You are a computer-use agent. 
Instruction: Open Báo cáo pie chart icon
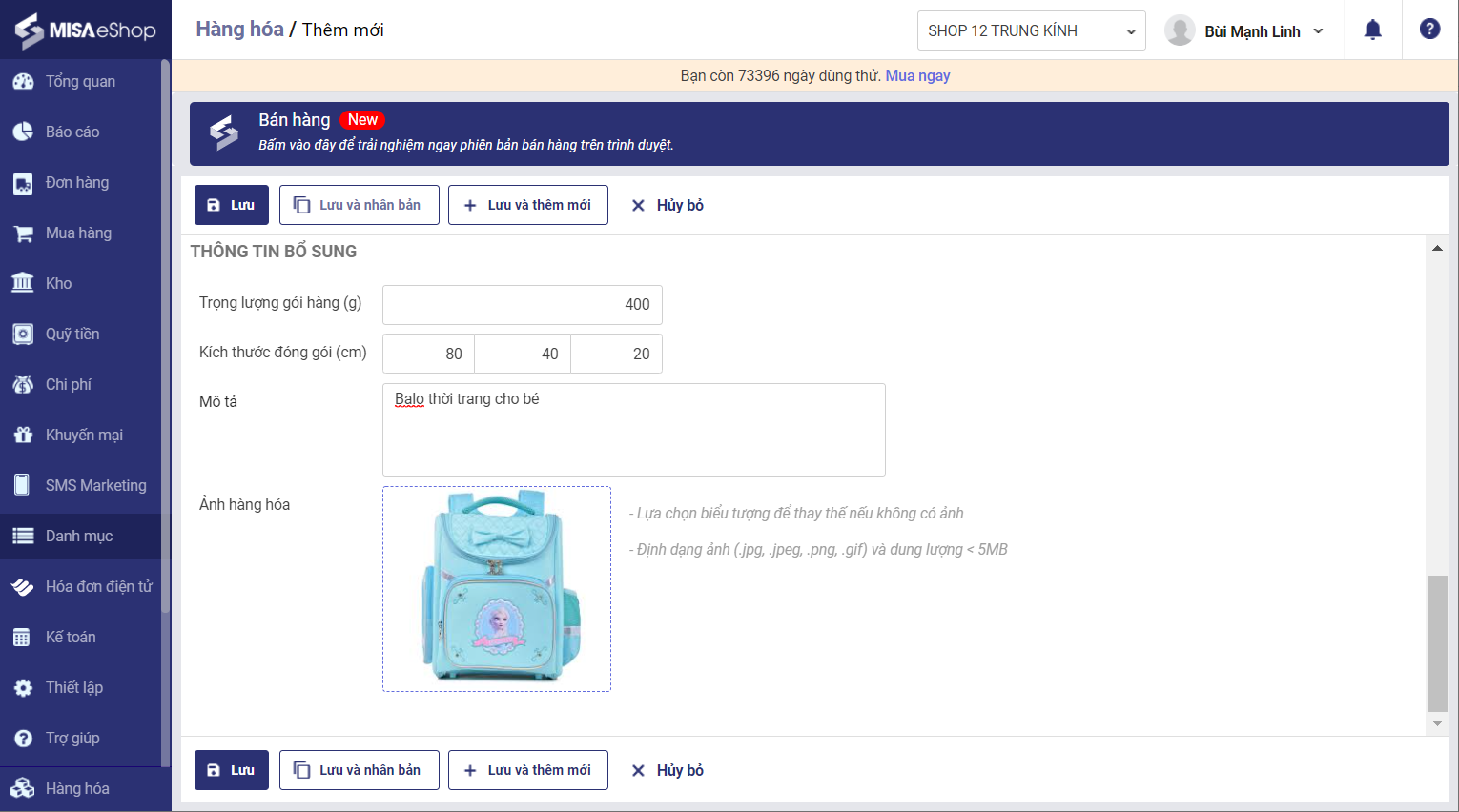pyautogui.click(x=23, y=132)
